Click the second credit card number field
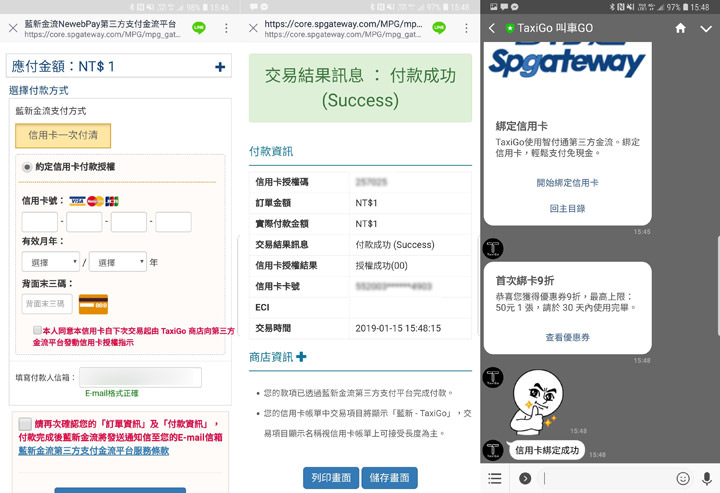 pyautogui.click(x=84, y=222)
